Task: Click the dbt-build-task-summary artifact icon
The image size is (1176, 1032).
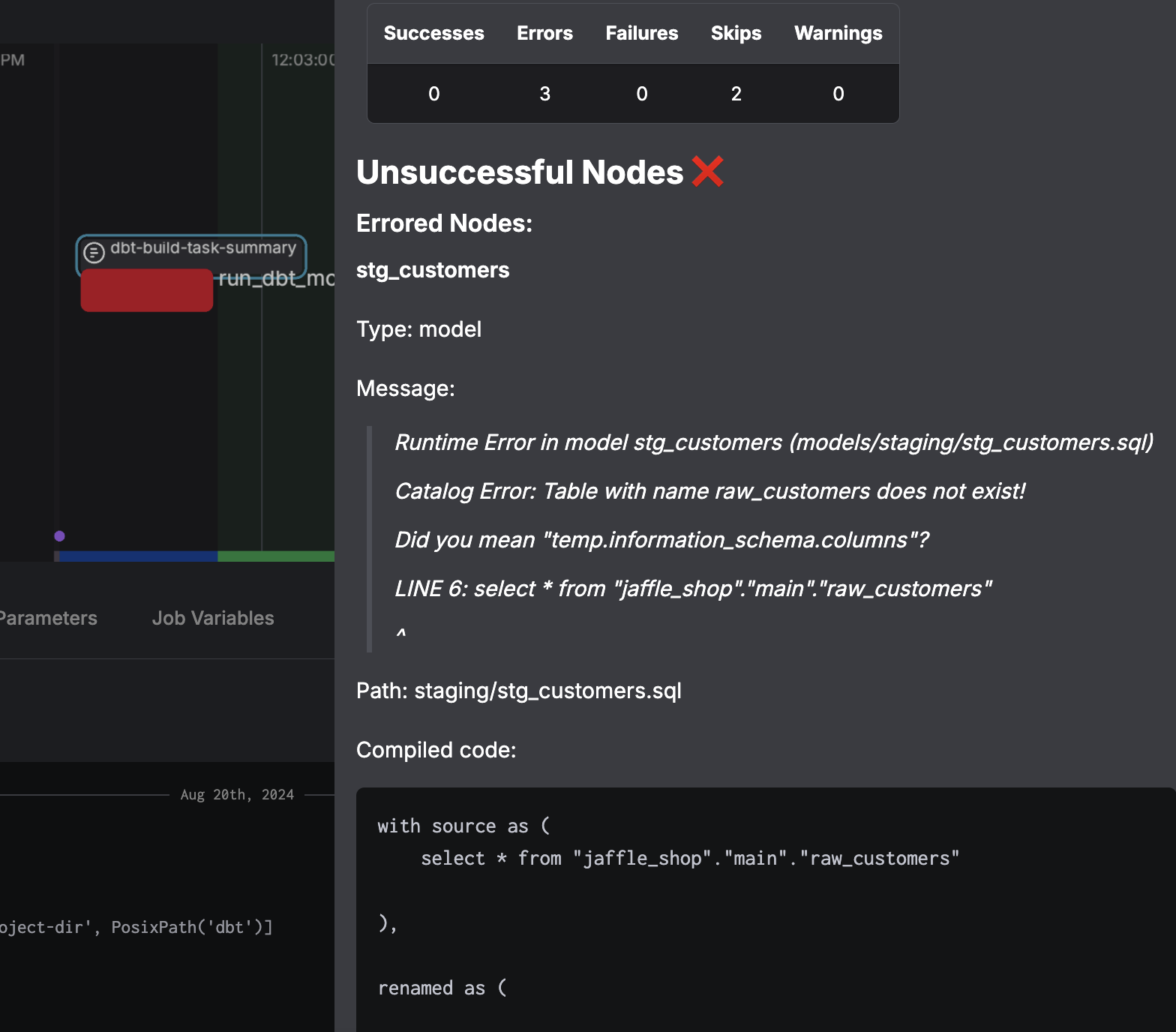Action: (94, 253)
